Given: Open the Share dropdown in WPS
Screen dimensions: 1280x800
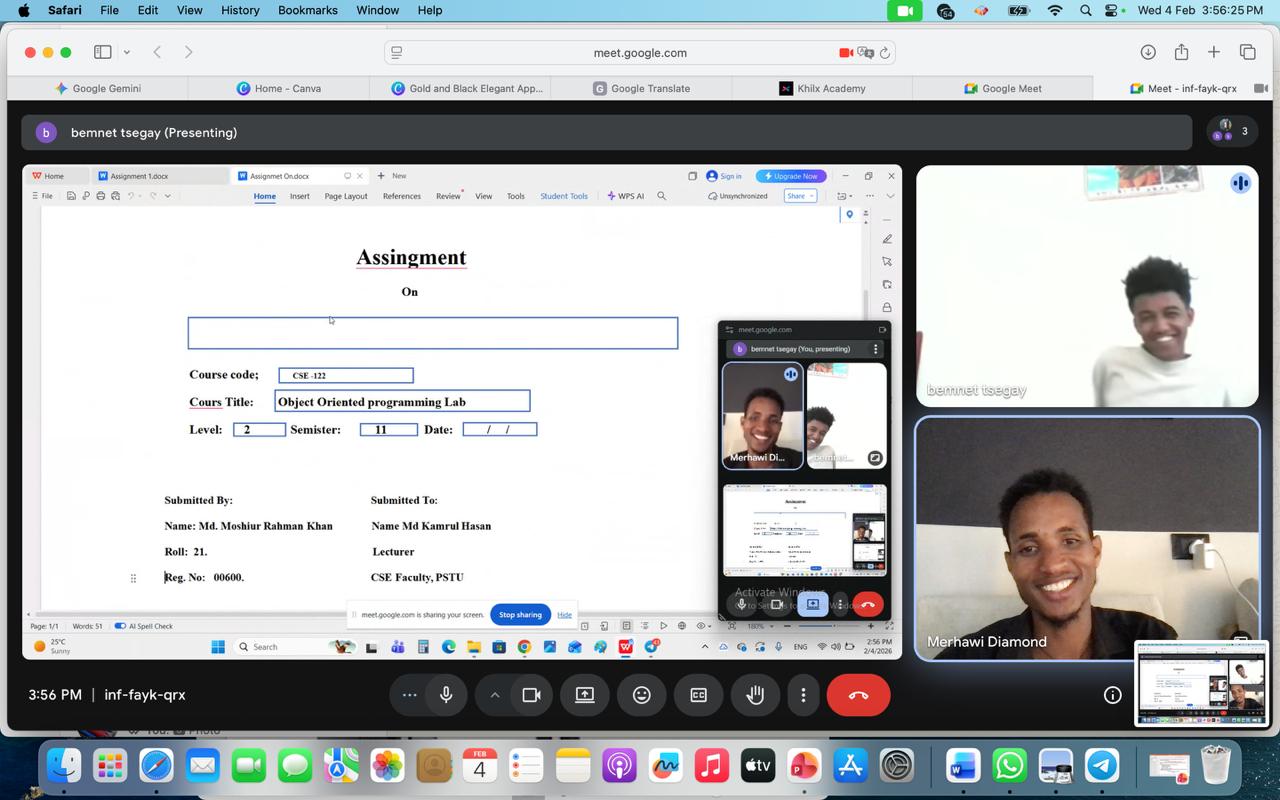Looking at the screenshot, I should tap(800, 196).
